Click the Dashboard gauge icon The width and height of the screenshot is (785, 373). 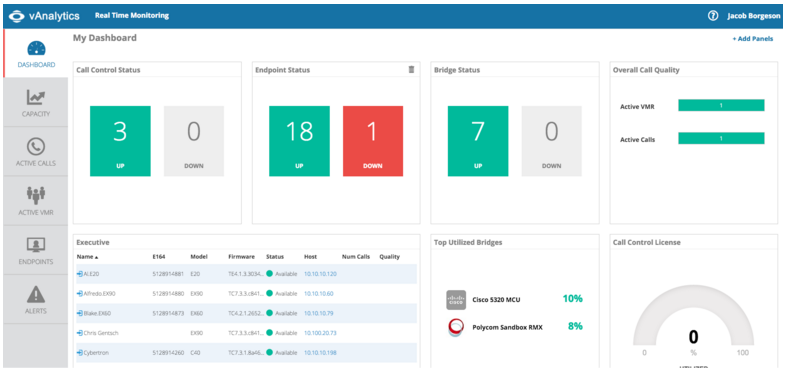(36, 49)
